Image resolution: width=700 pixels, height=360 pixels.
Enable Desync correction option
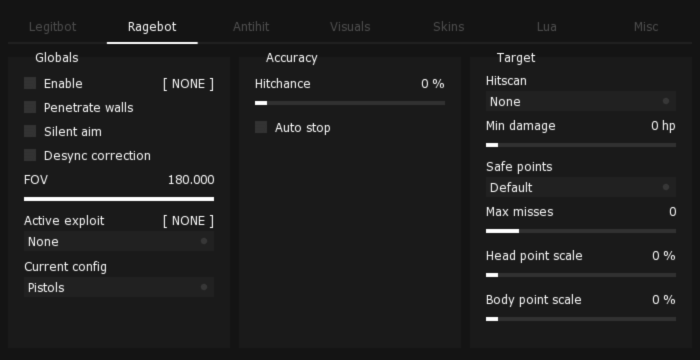[x=30, y=155]
